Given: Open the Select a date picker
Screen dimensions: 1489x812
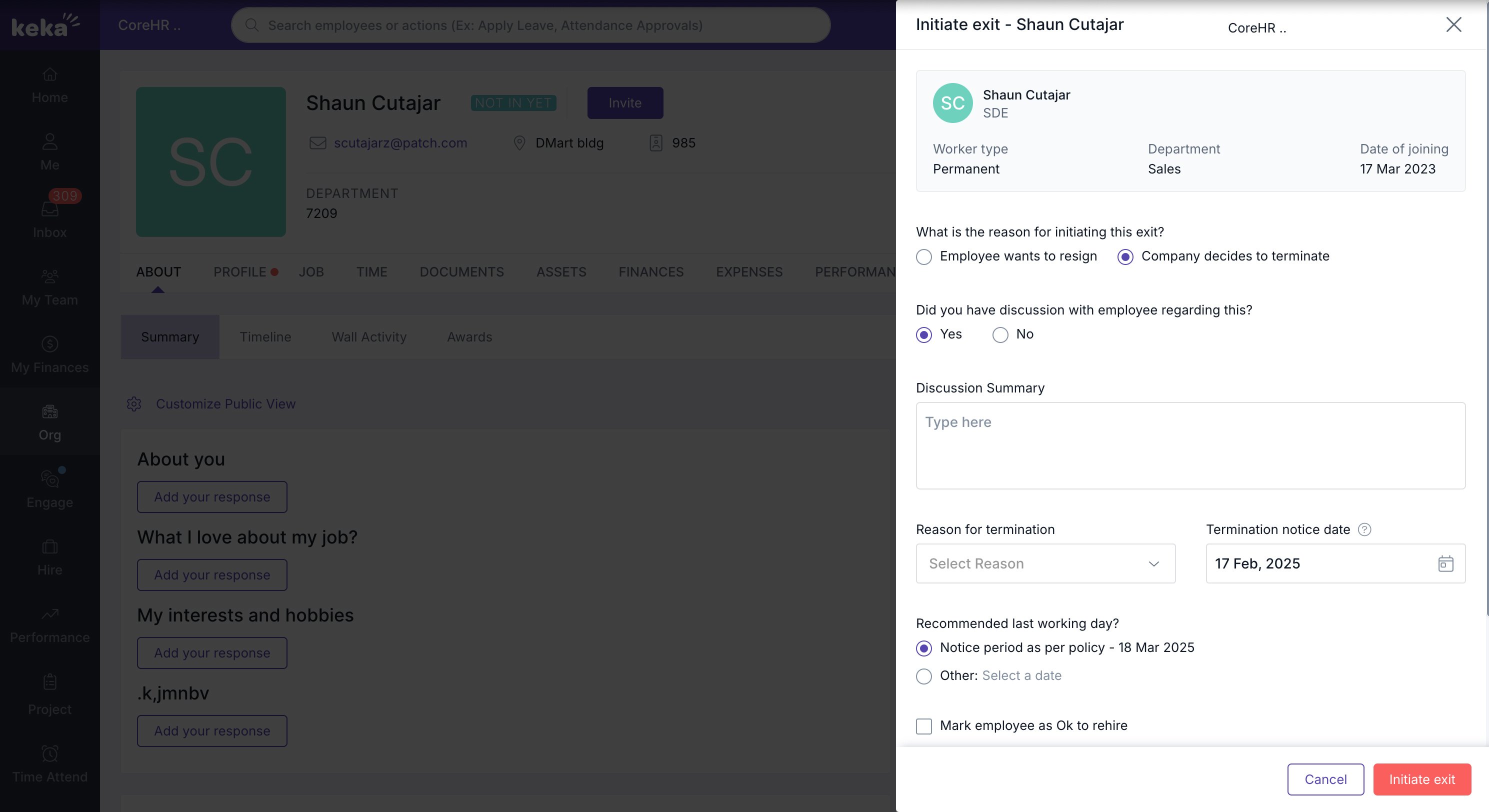Looking at the screenshot, I should 1021,675.
